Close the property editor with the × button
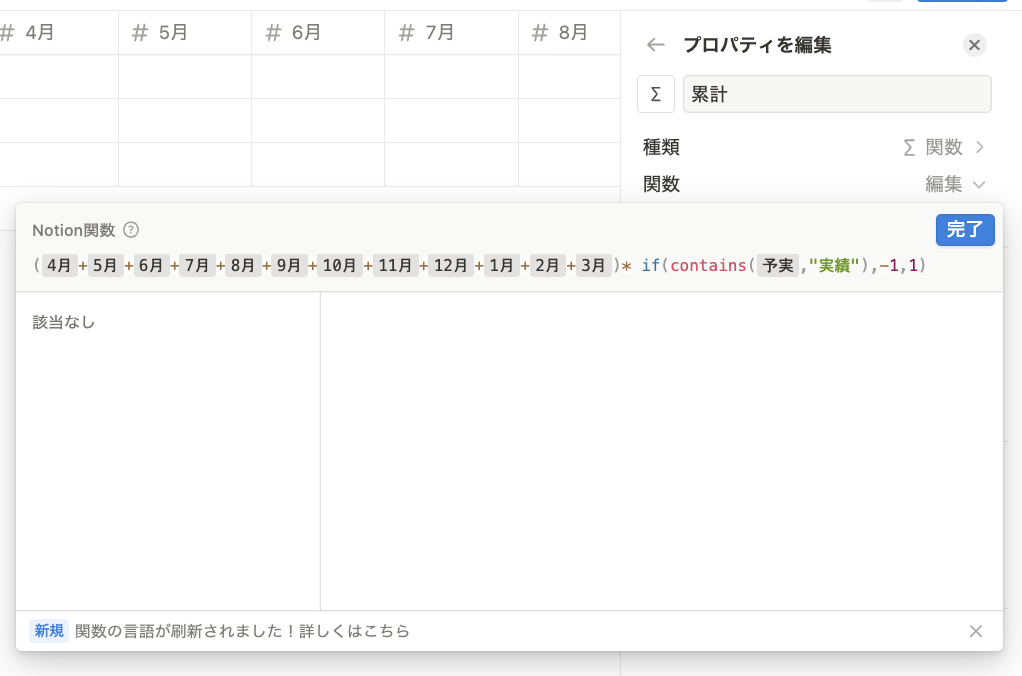Viewport: 1022px width, 676px height. pyautogui.click(x=974, y=44)
